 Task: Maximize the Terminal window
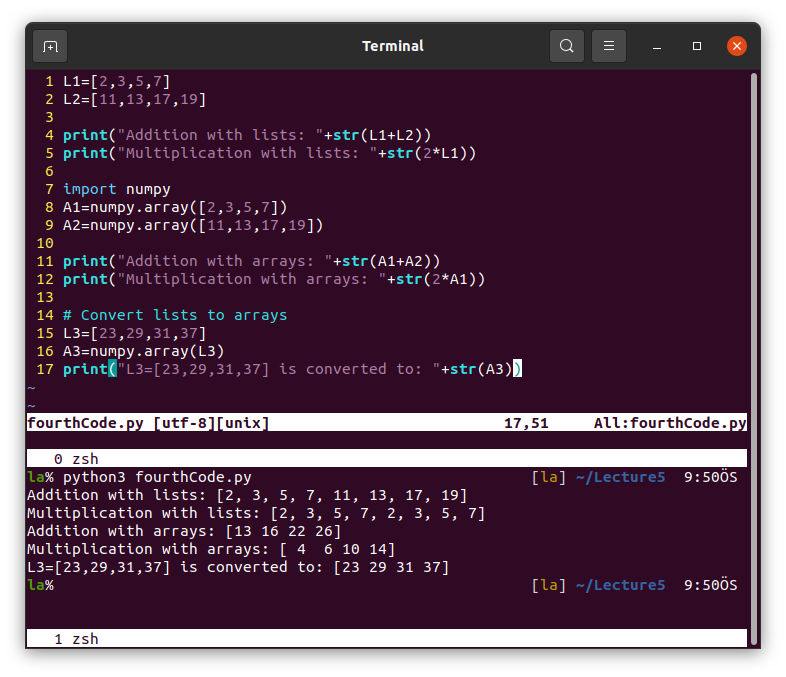click(697, 46)
